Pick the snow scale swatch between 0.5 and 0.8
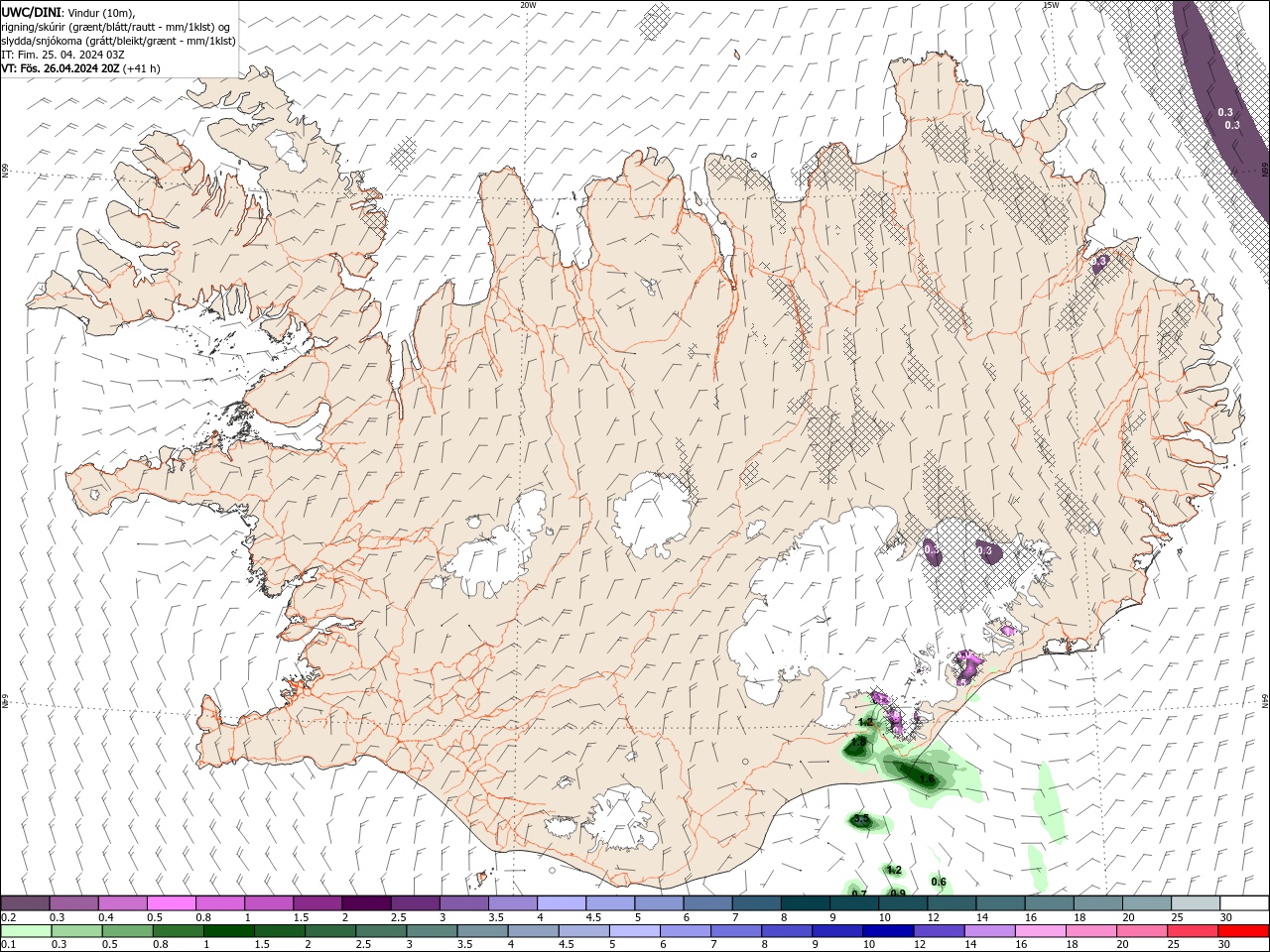Viewport: 1270px width, 952px height. tap(171, 903)
